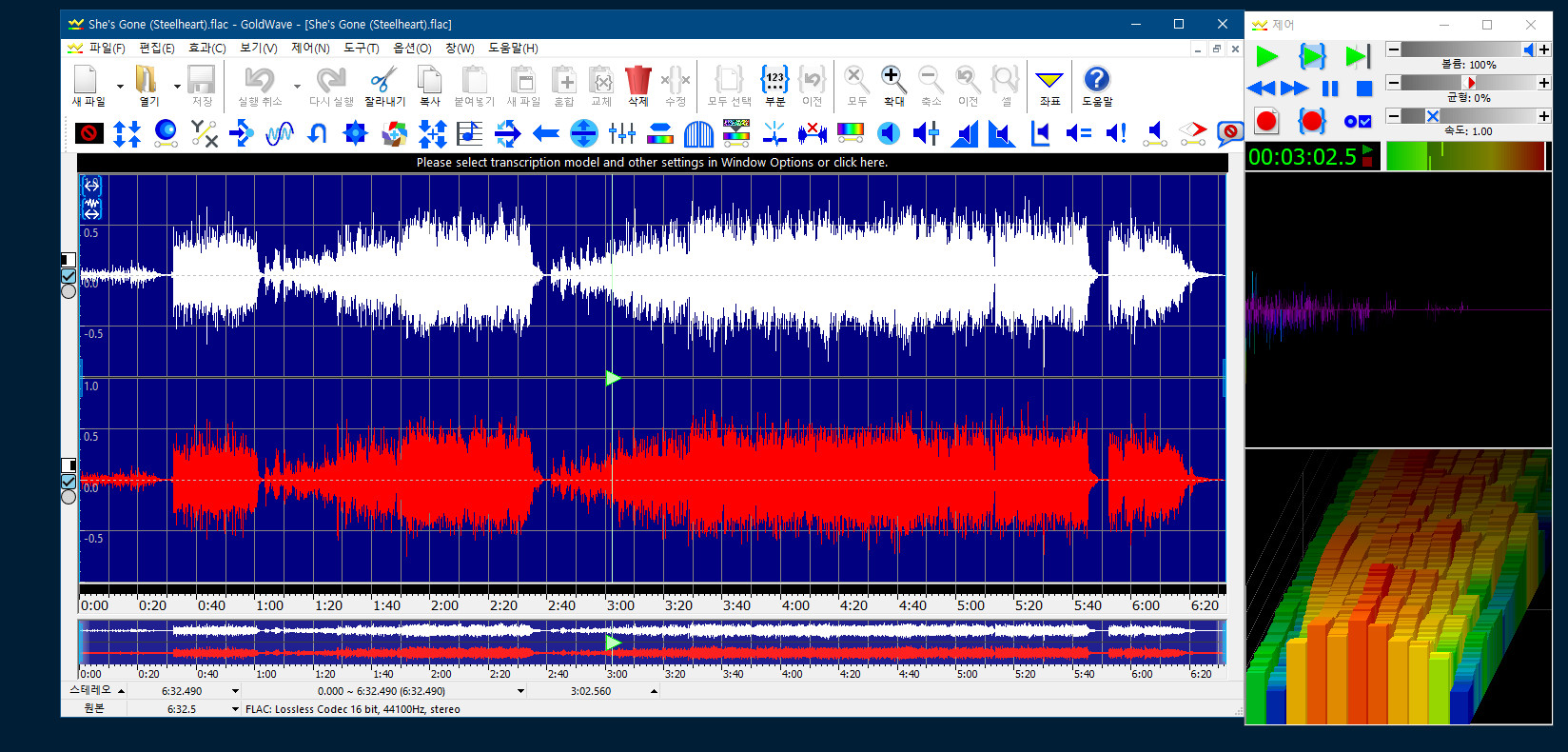Click the 복사 (copy) toolbar icon
This screenshot has width=1568, height=752.
pyautogui.click(x=430, y=80)
